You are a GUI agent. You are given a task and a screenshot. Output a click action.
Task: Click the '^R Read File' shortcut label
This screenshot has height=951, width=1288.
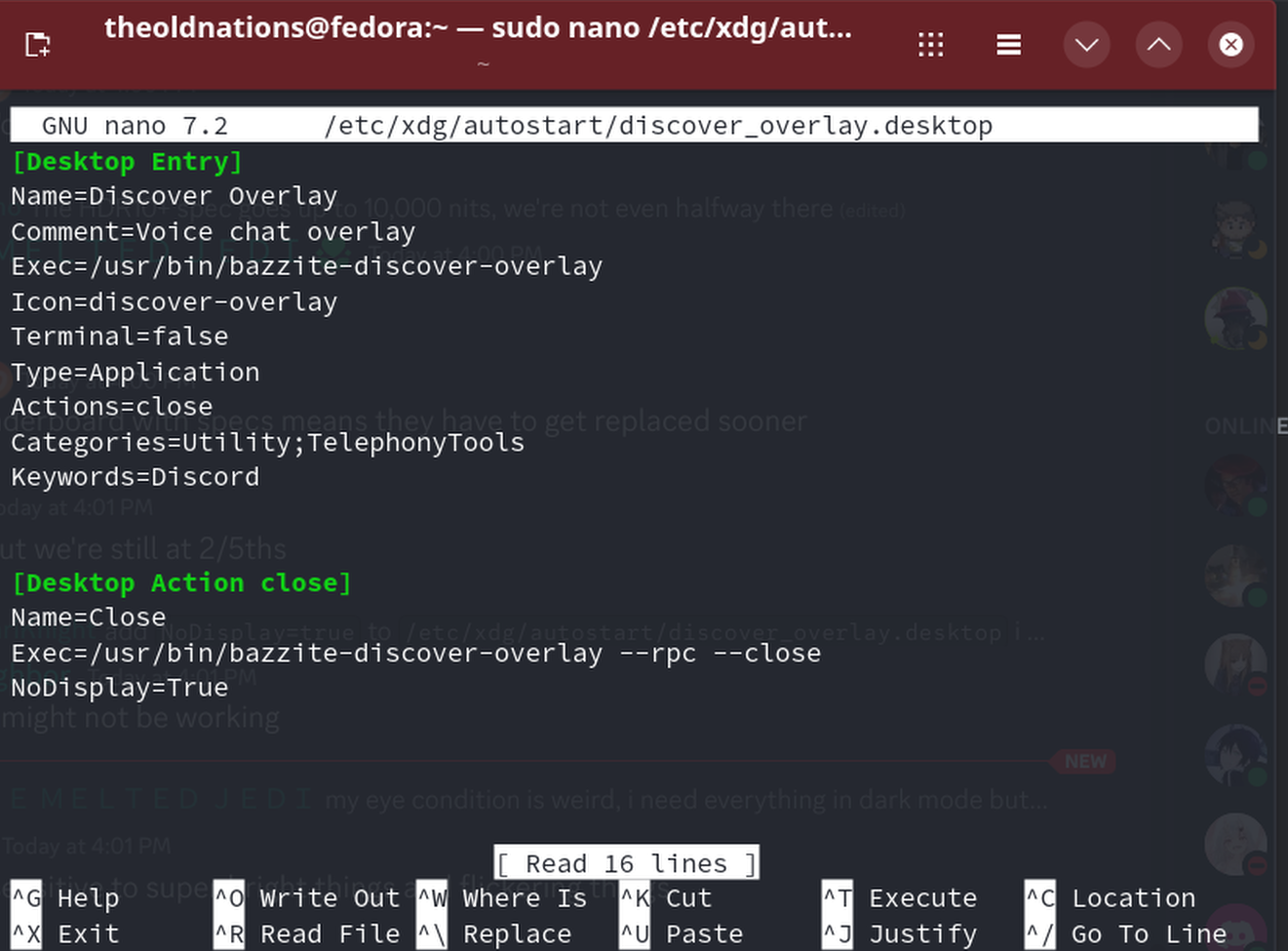[x=307, y=934]
